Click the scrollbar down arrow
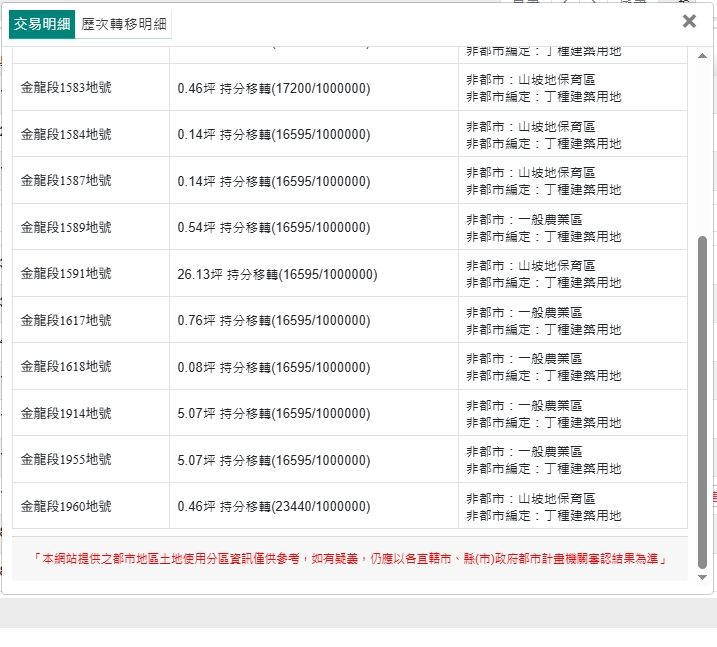This screenshot has width=717, height=647. (702, 577)
